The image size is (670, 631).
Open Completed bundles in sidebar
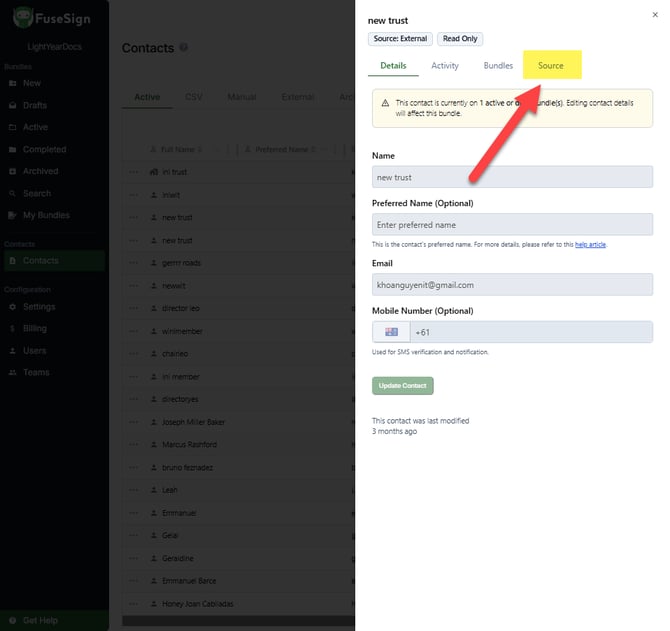click(44, 149)
